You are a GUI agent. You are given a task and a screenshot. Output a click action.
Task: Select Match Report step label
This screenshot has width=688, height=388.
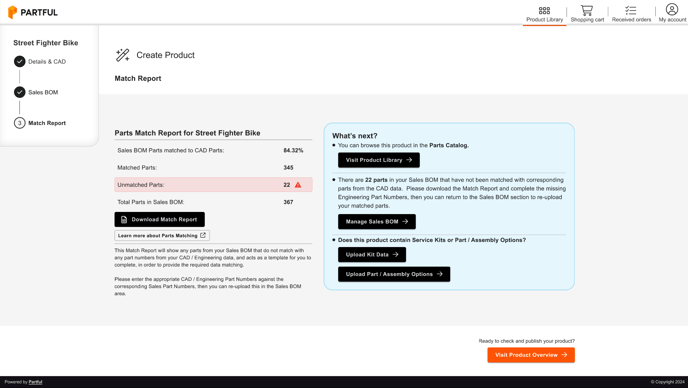tap(47, 123)
